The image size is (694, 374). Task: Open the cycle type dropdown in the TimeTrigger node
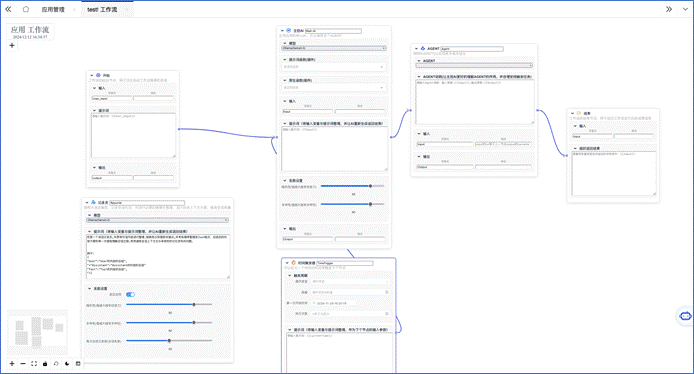(x=350, y=281)
